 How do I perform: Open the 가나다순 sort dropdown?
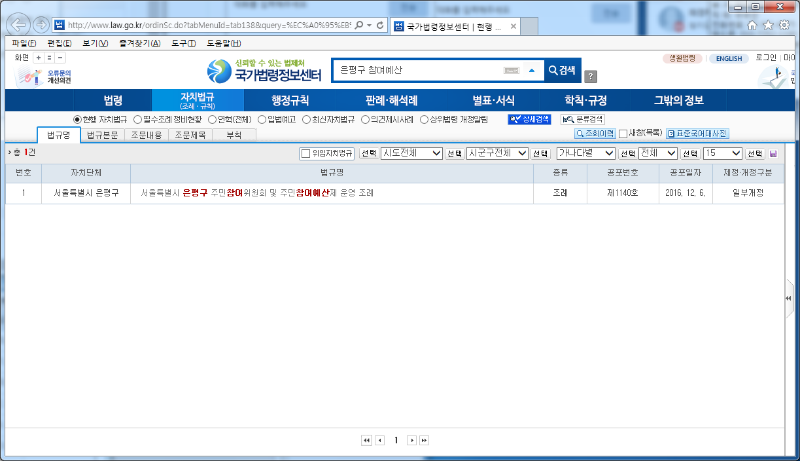click(586, 153)
